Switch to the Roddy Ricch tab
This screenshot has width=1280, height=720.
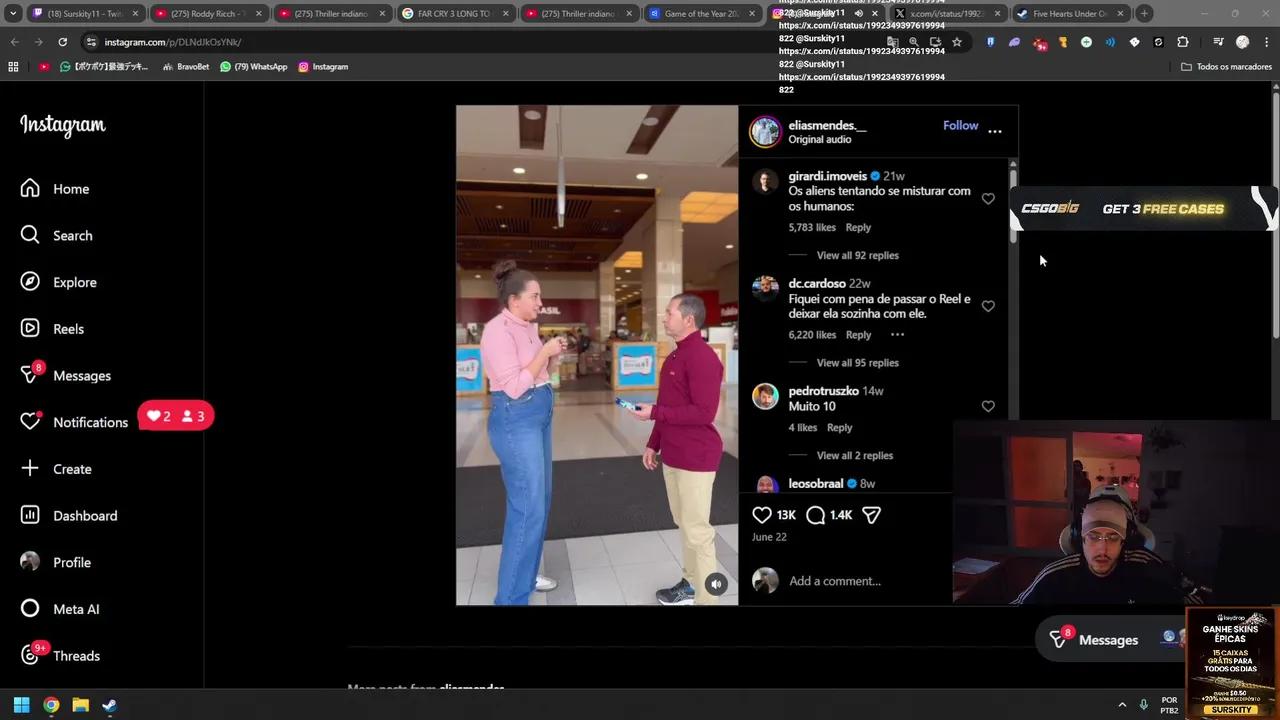pos(208,14)
